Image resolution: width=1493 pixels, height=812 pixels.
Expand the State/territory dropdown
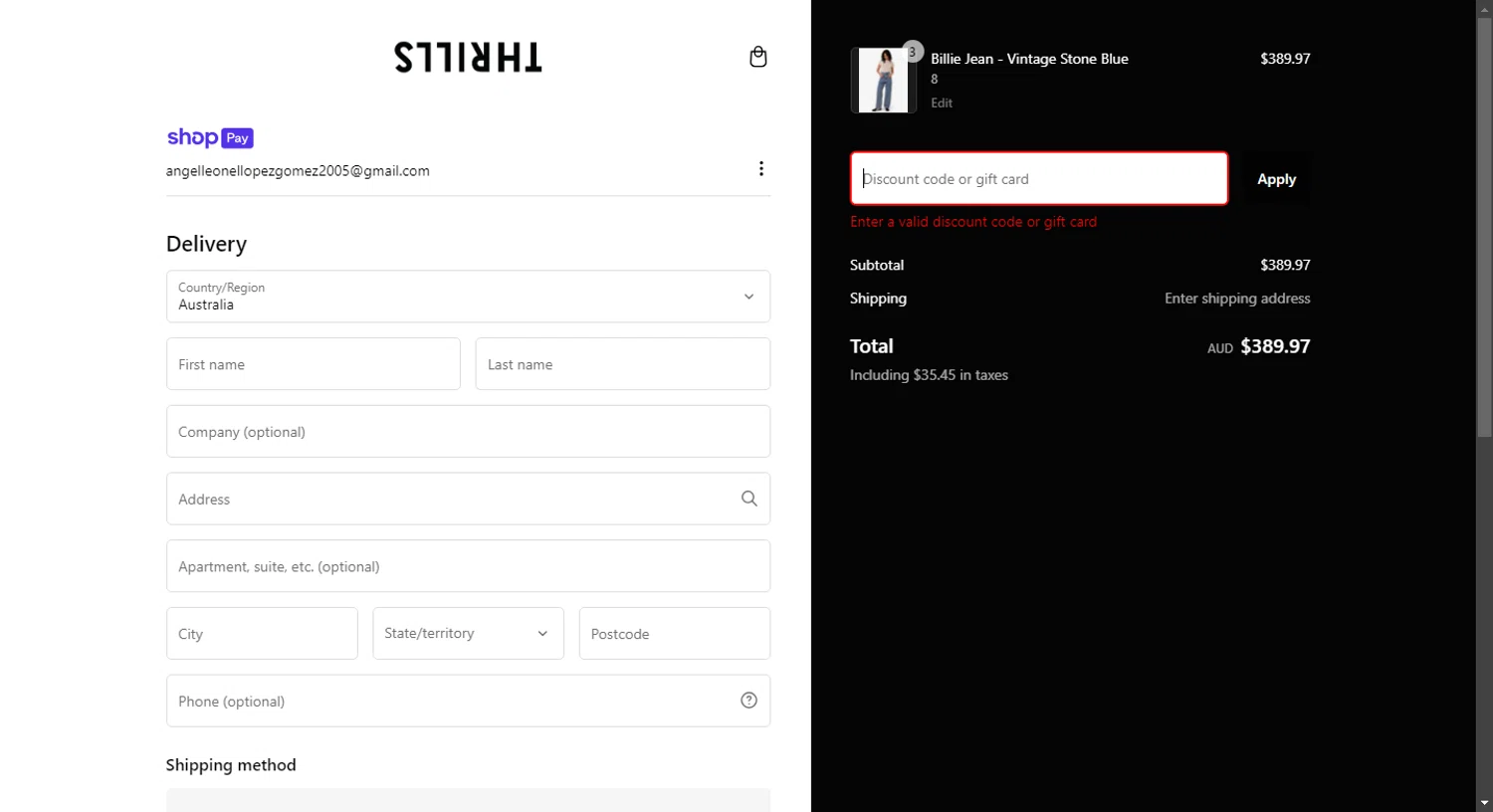pyautogui.click(x=468, y=633)
